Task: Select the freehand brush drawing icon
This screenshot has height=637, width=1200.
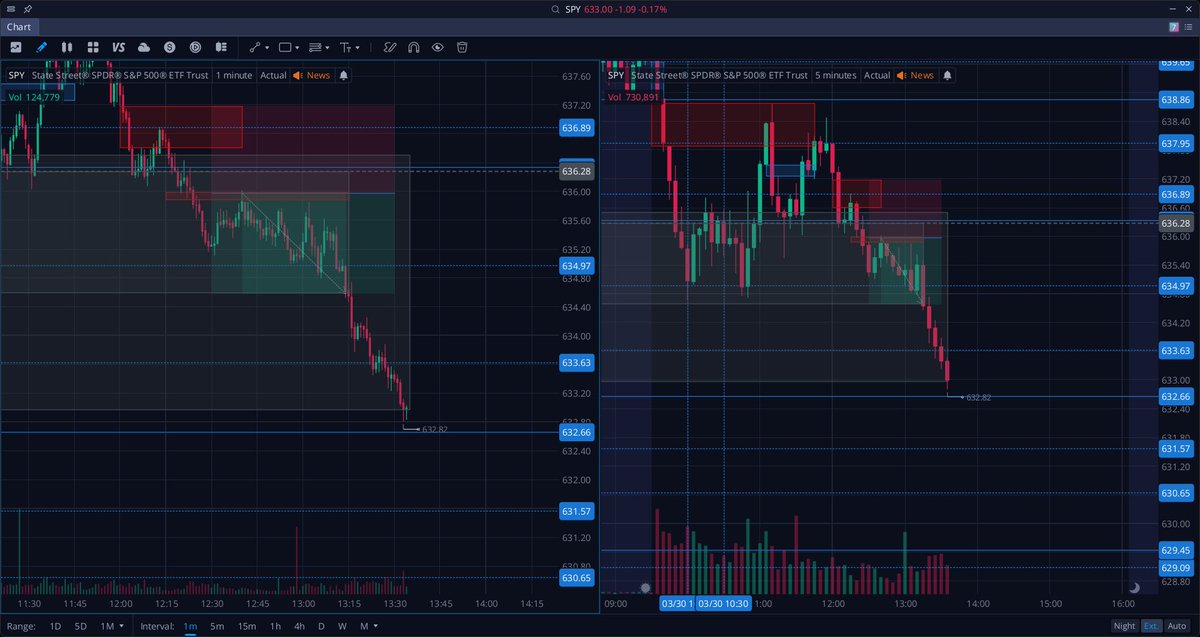Action: click(389, 46)
